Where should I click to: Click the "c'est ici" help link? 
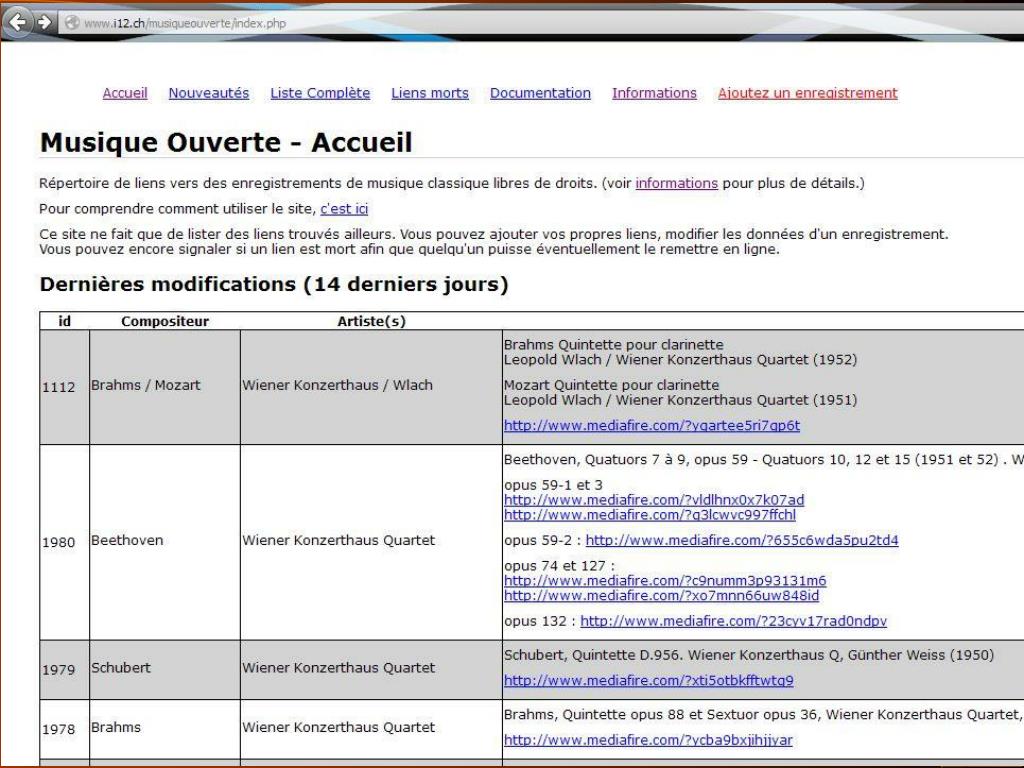click(x=344, y=208)
